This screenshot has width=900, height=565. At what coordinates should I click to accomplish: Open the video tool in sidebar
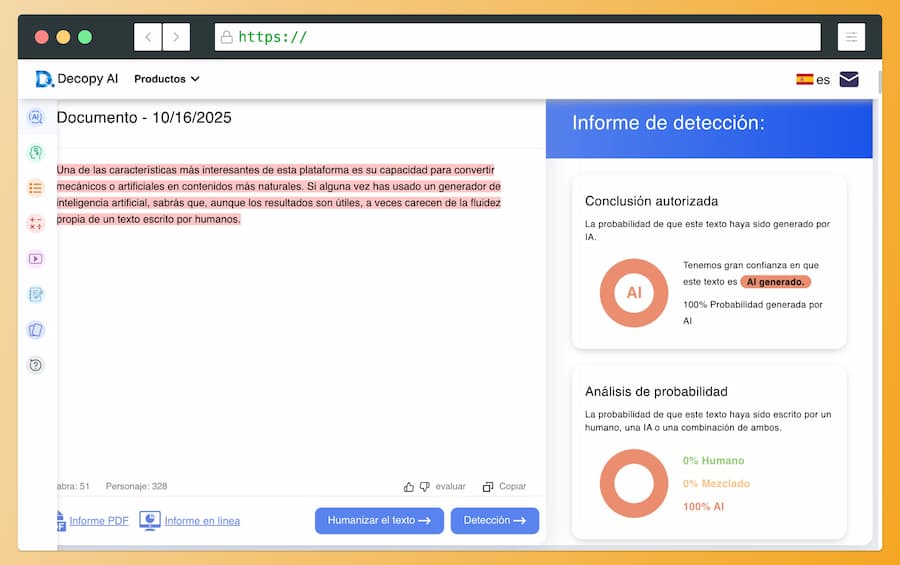click(x=36, y=259)
